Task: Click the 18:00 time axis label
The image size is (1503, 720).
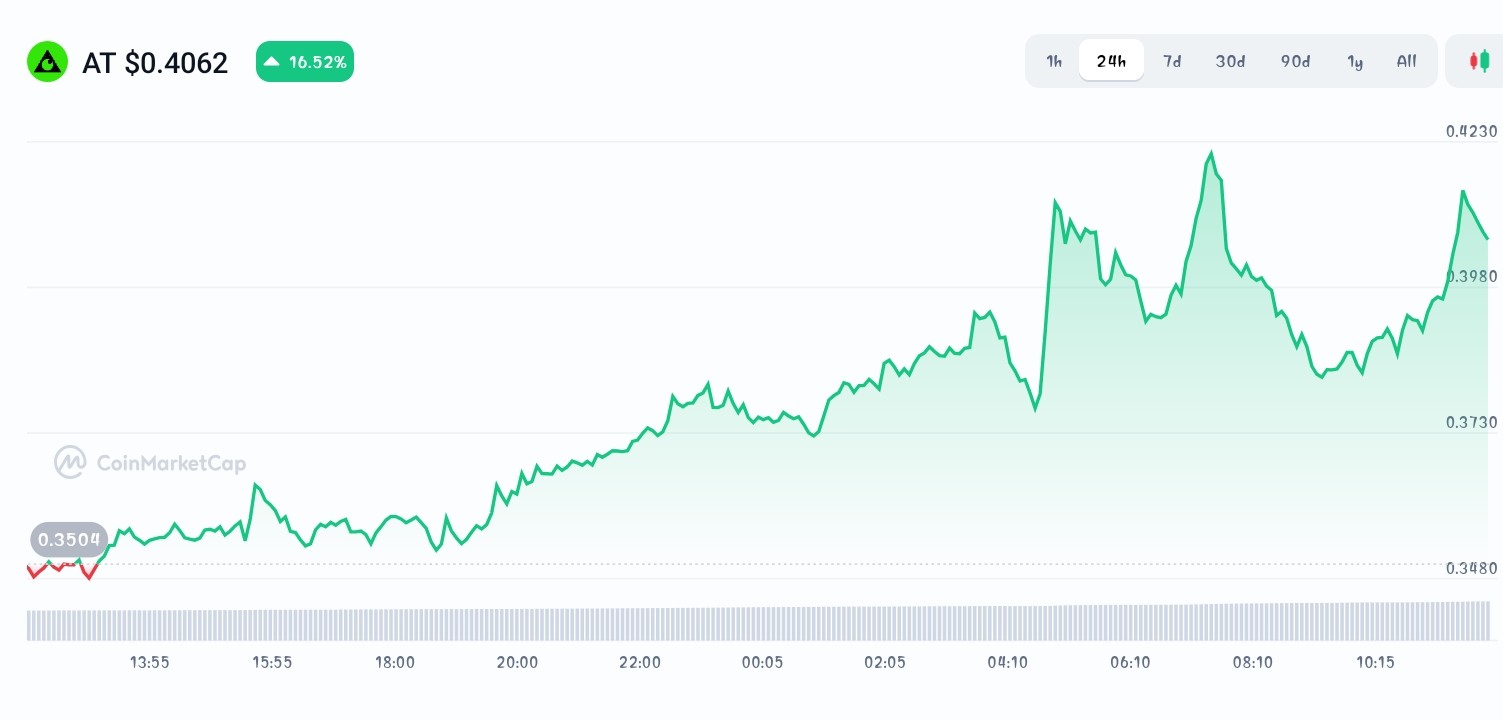Action: pos(395,662)
